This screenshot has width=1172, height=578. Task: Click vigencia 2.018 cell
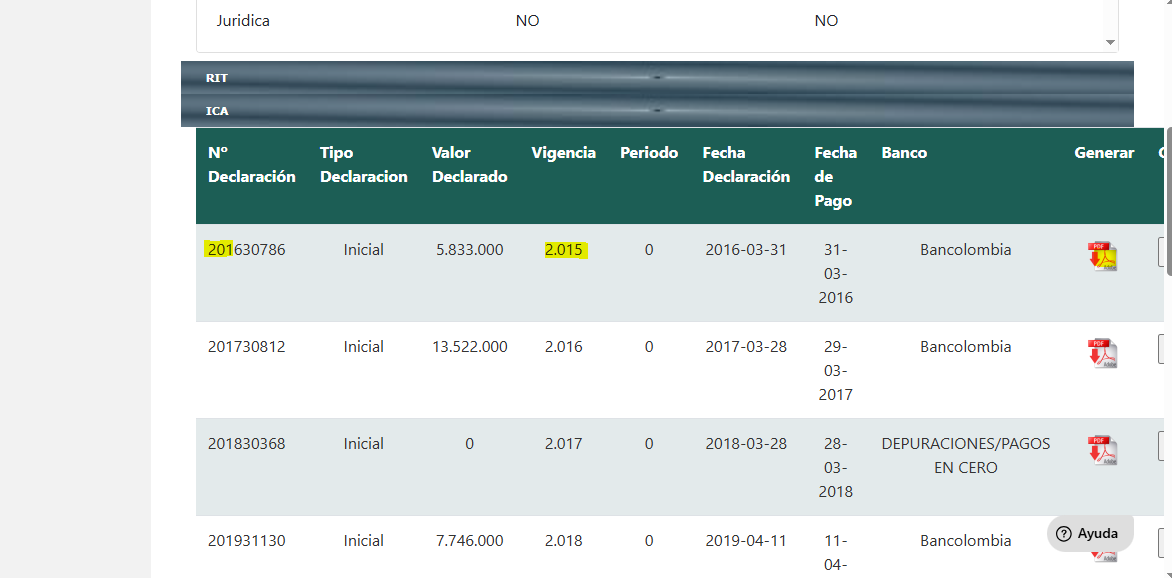tap(564, 541)
